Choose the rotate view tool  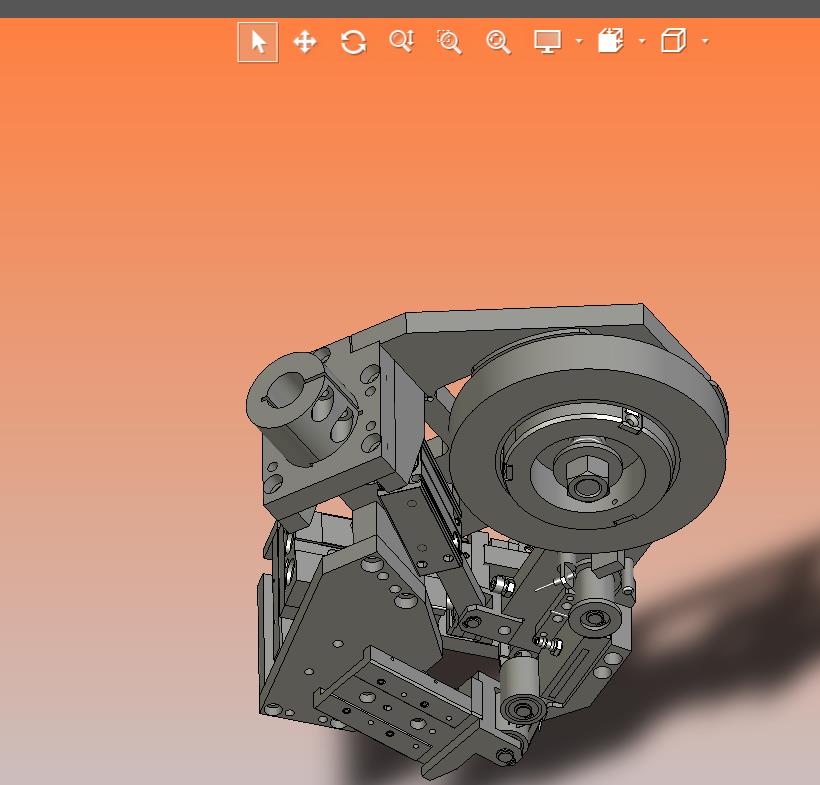(354, 42)
